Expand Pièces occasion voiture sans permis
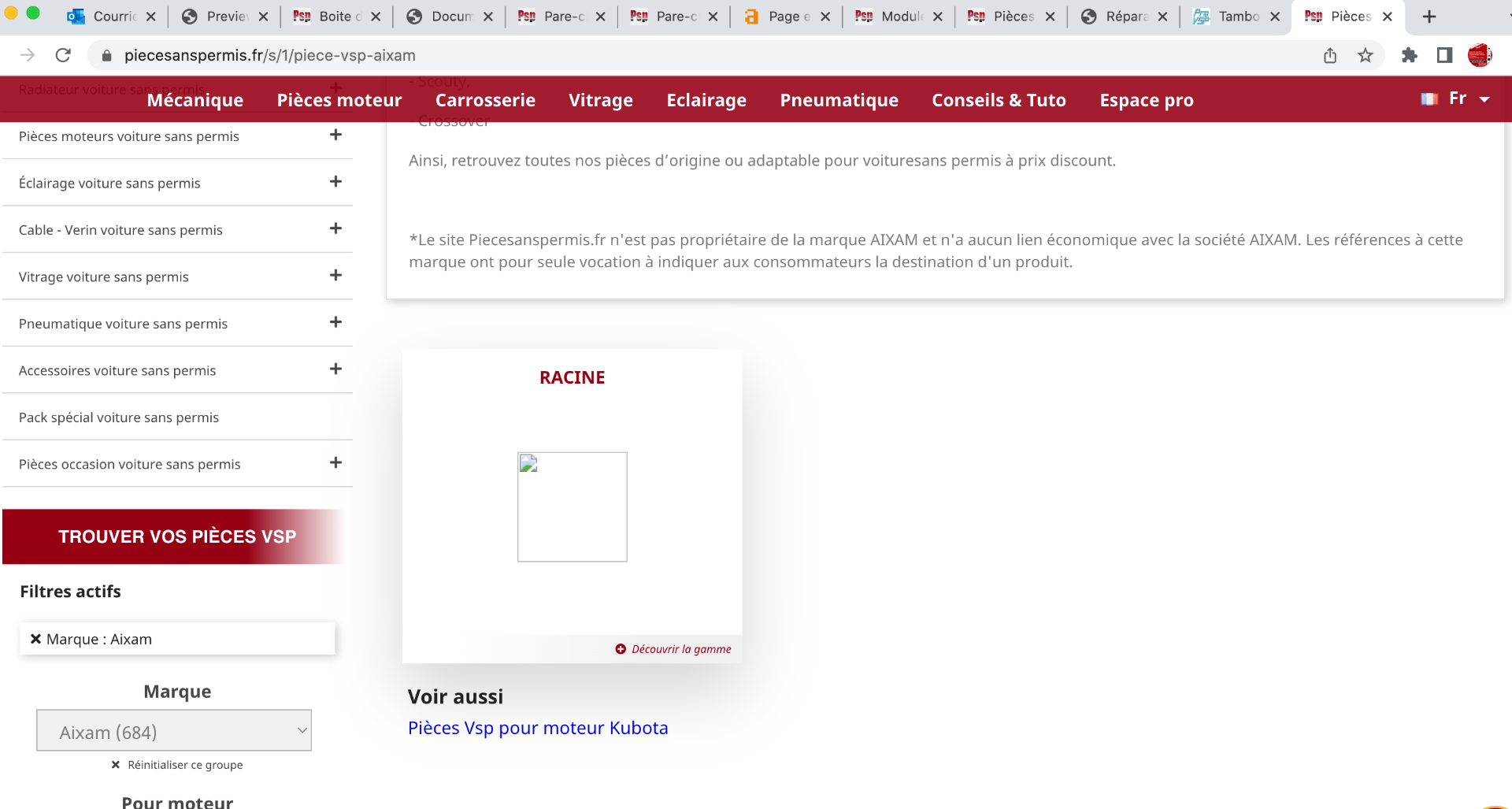This screenshot has height=809, width=1512. pos(335,462)
